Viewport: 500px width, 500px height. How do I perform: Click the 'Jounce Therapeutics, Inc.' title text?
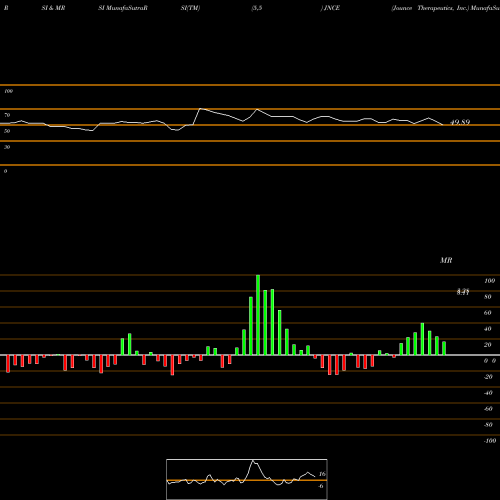tap(430, 8)
